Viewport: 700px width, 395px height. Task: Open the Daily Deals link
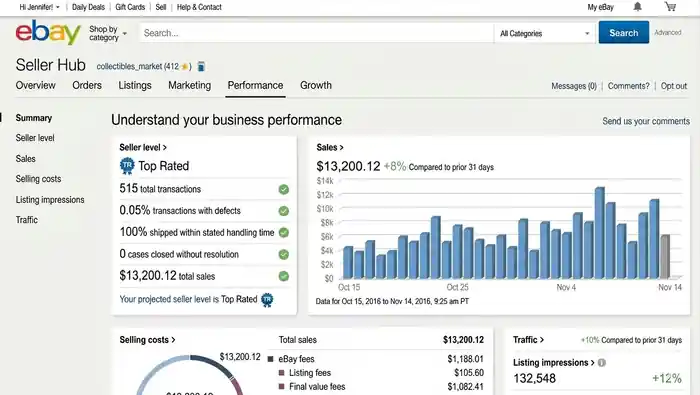(x=88, y=7)
